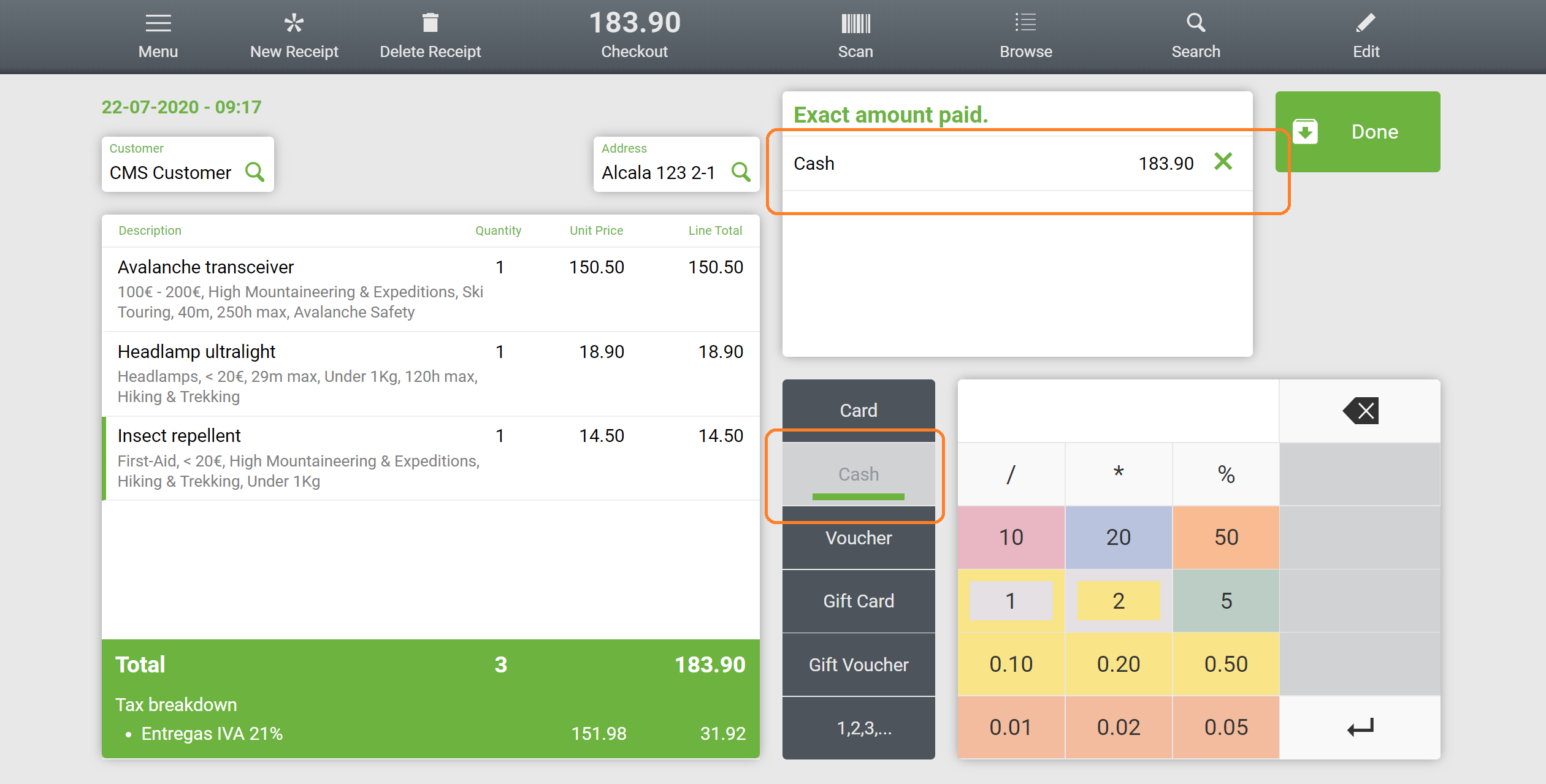
Task: Click the Delete Receipt trash icon
Action: (x=430, y=24)
